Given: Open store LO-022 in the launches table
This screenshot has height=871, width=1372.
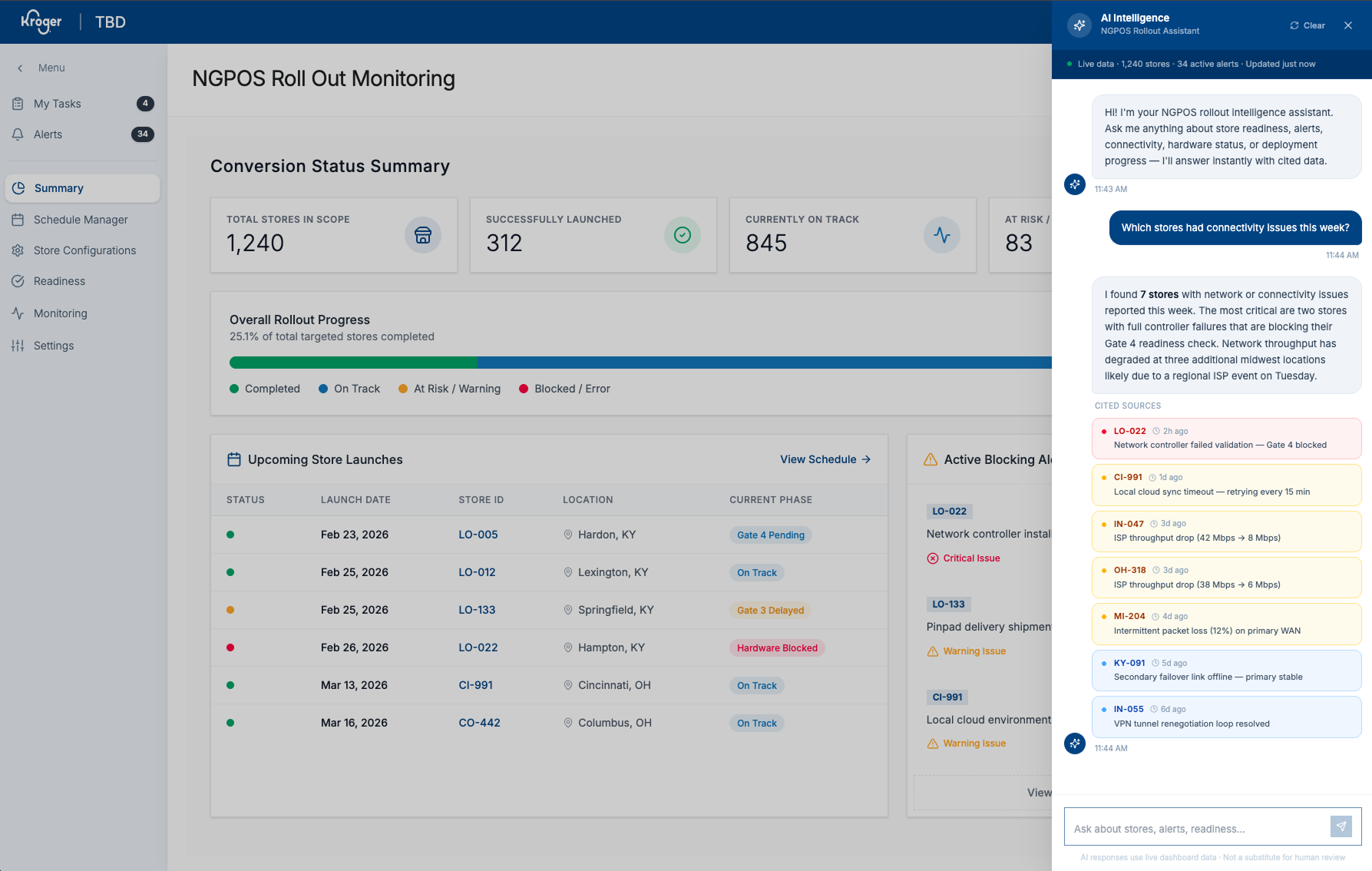Looking at the screenshot, I should (x=478, y=647).
